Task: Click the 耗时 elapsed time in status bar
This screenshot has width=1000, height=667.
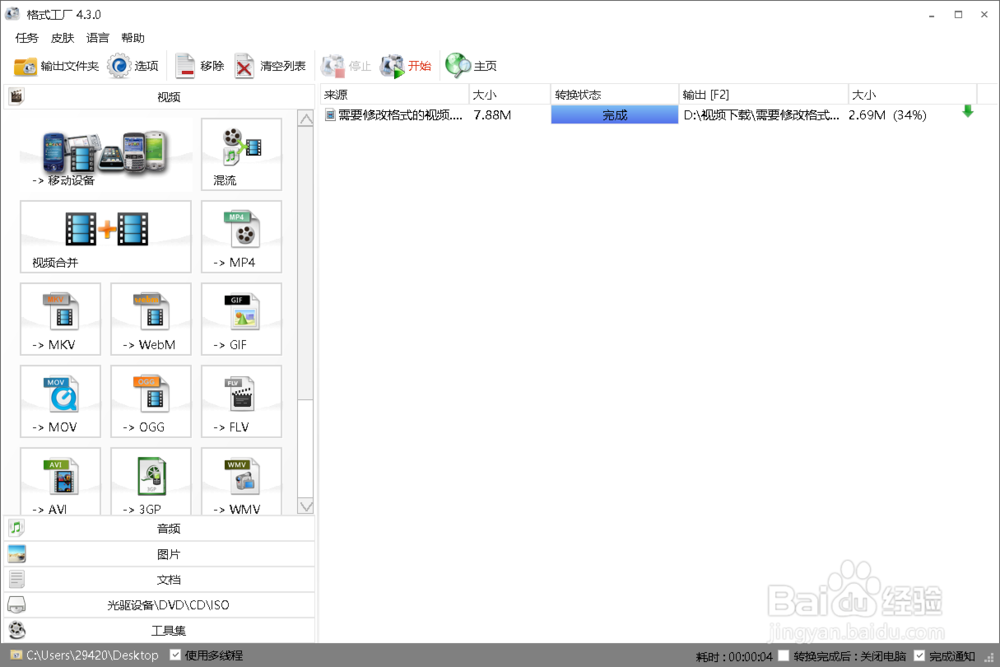Action: click(x=734, y=656)
